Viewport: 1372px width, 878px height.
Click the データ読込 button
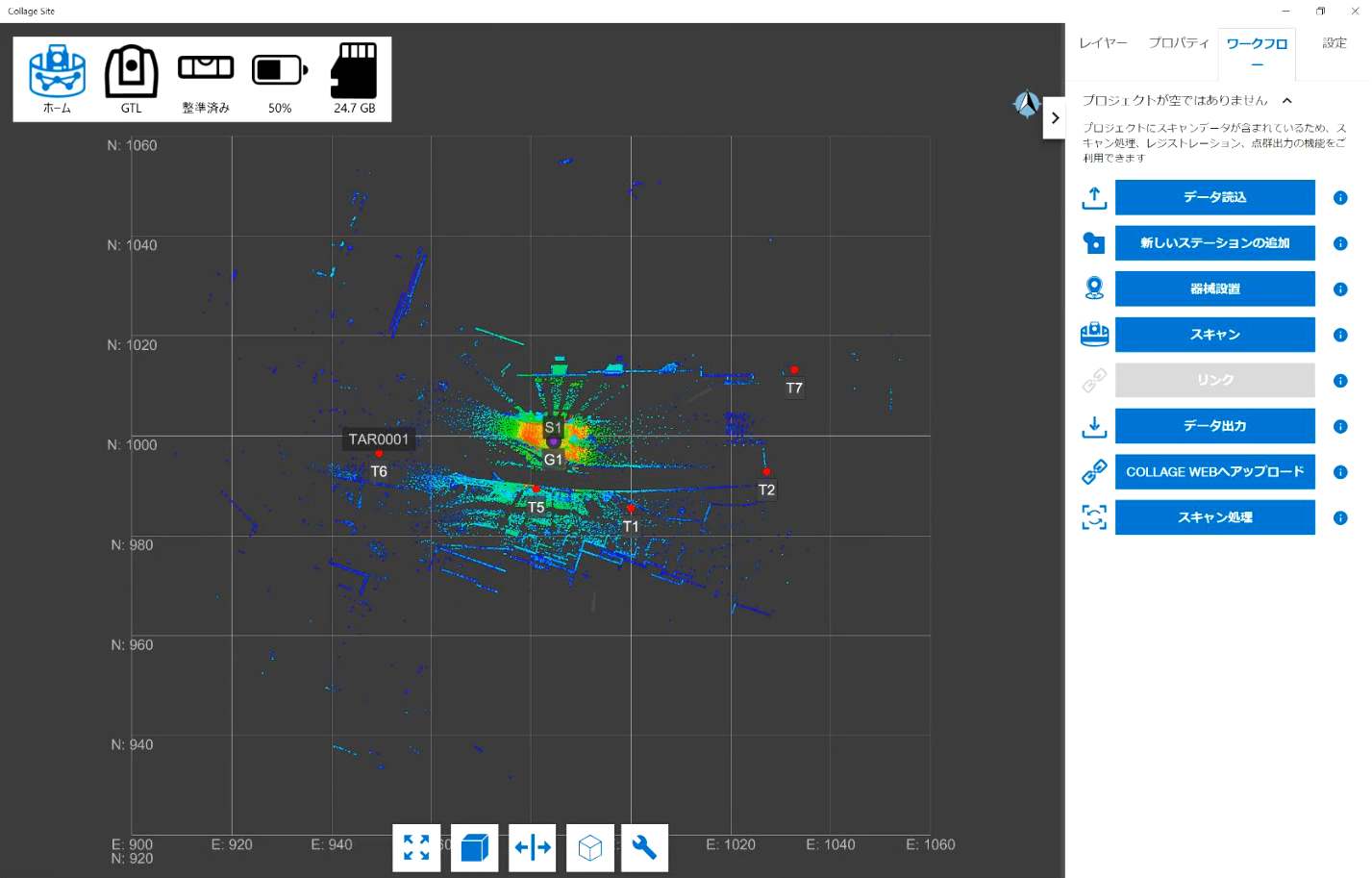click(1214, 197)
